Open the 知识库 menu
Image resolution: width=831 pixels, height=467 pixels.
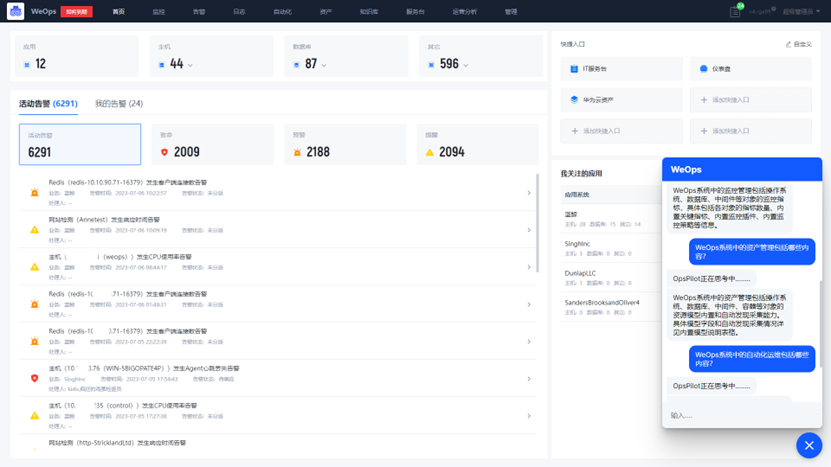(x=369, y=12)
